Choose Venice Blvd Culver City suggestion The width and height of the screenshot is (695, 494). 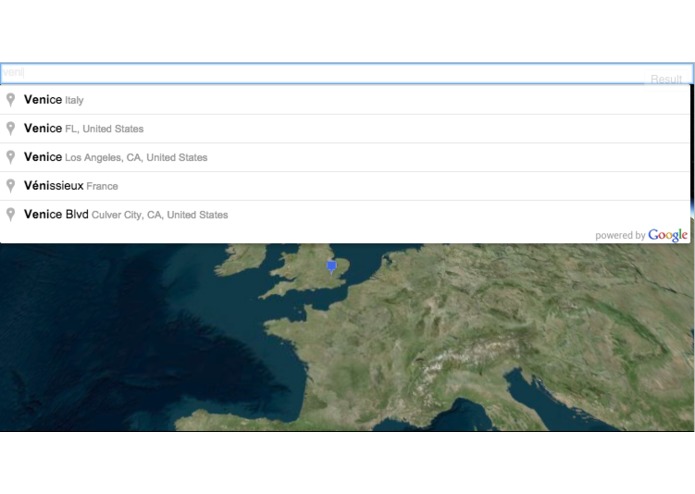click(x=345, y=215)
